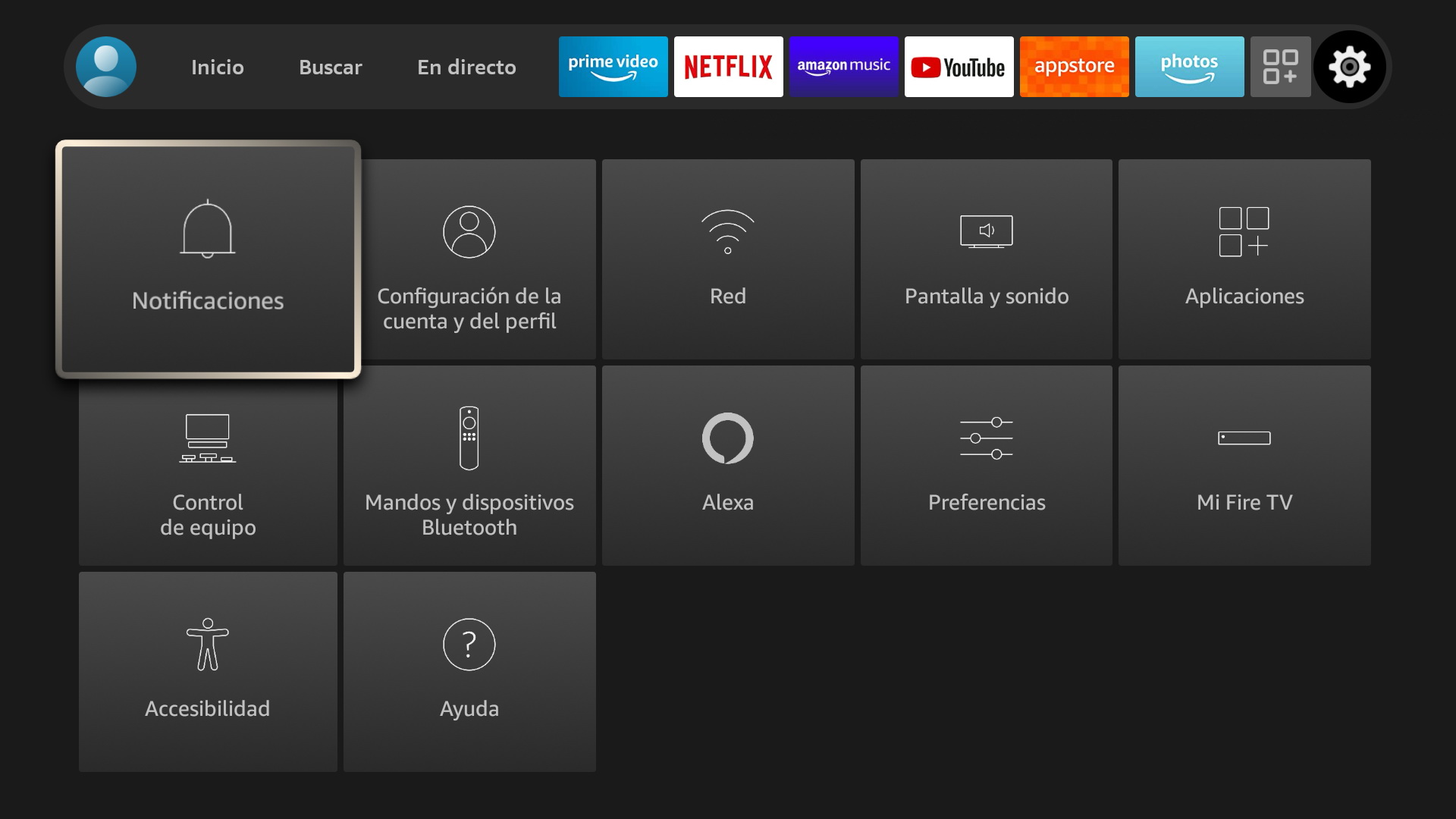Open Aplicaciones manager
Viewport: 1456px width, 819px height.
point(1243,258)
